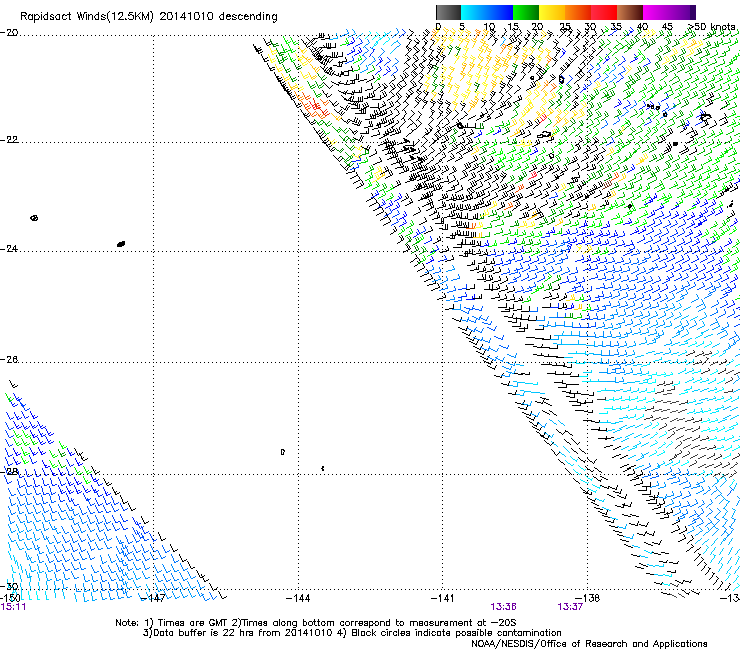740x650 pixels.
Task: Click the '-26' latitude axis label
Action: click(x=9, y=360)
